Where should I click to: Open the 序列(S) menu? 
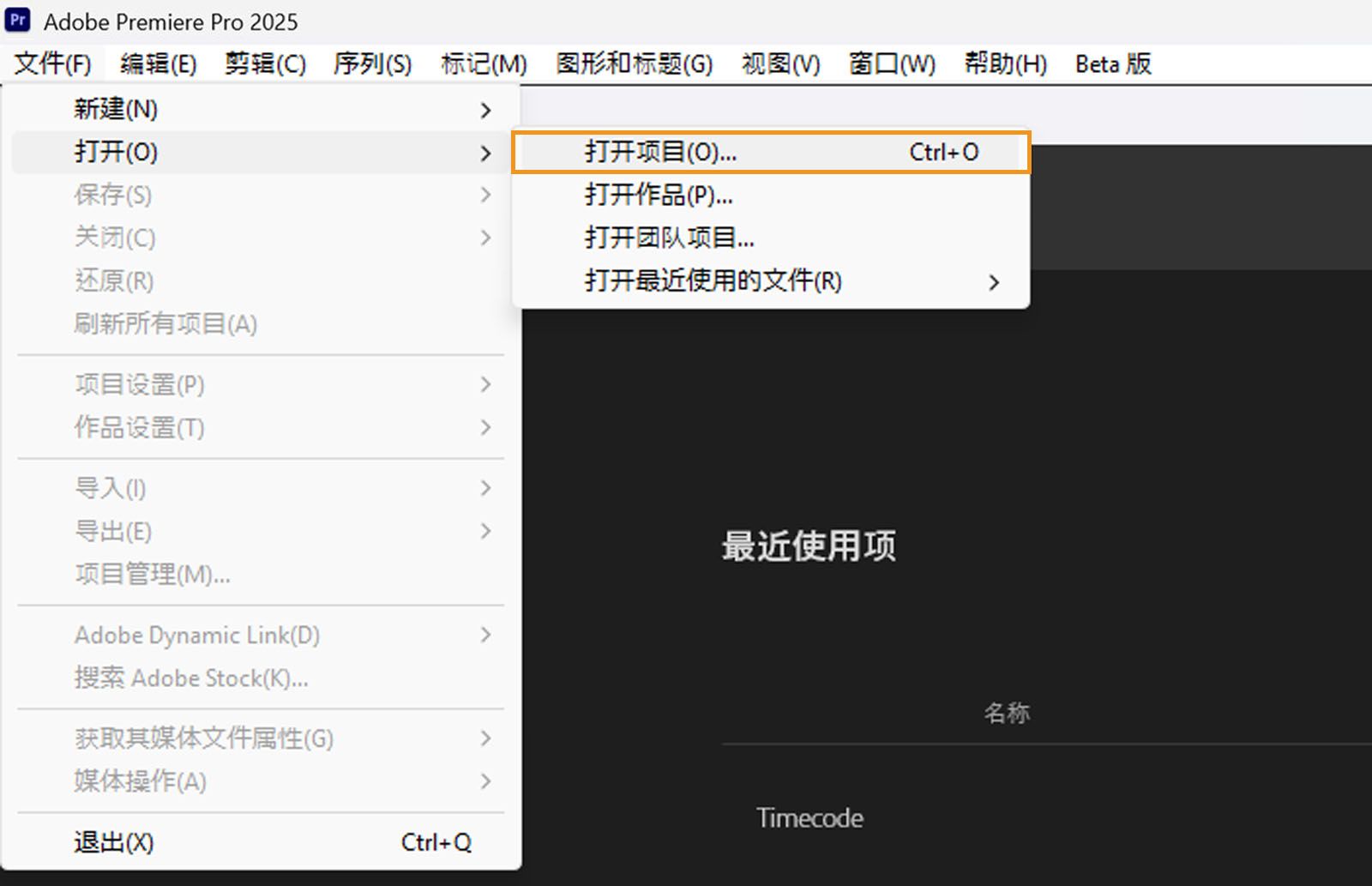[x=372, y=63]
